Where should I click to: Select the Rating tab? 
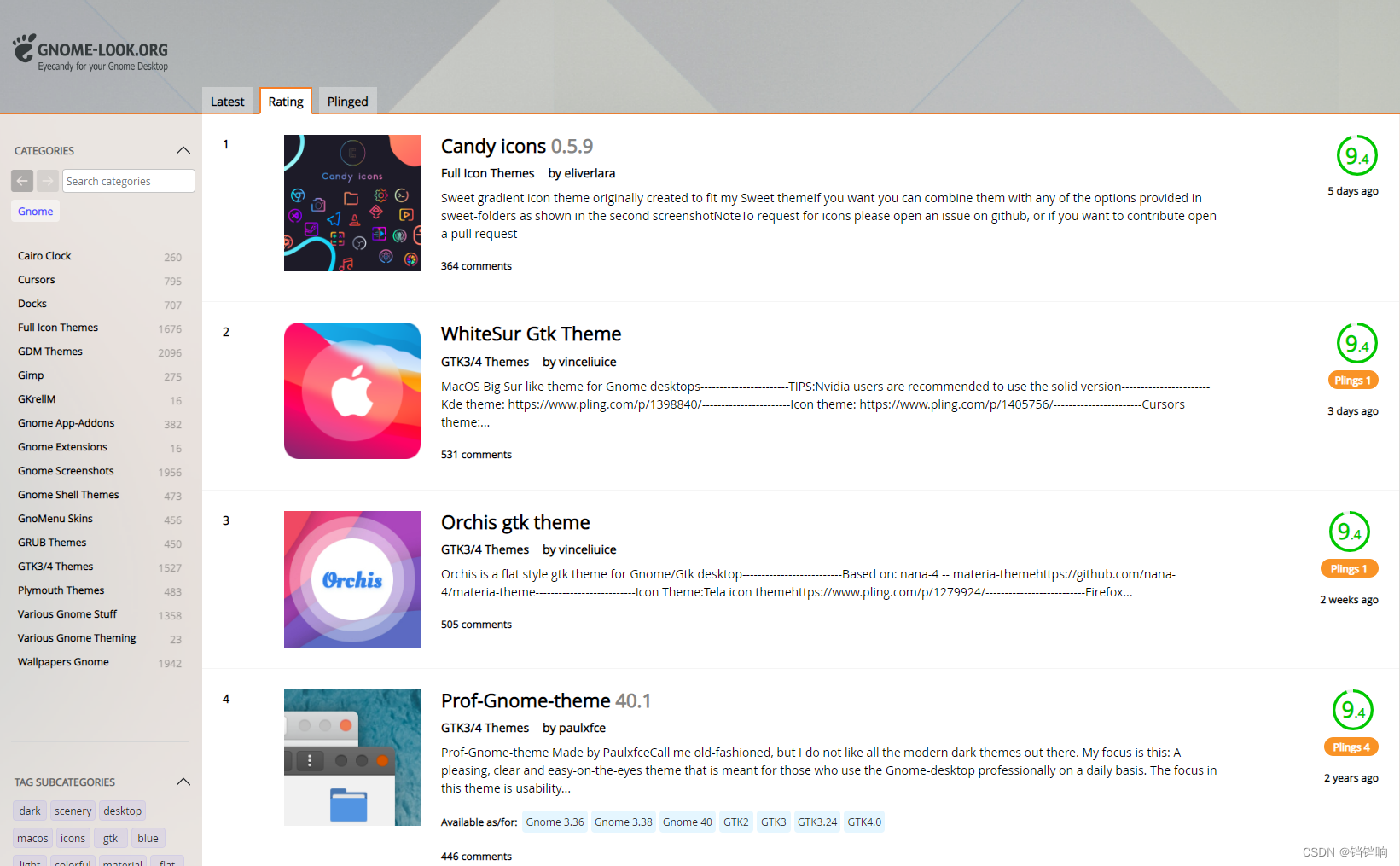pyautogui.click(x=286, y=101)
